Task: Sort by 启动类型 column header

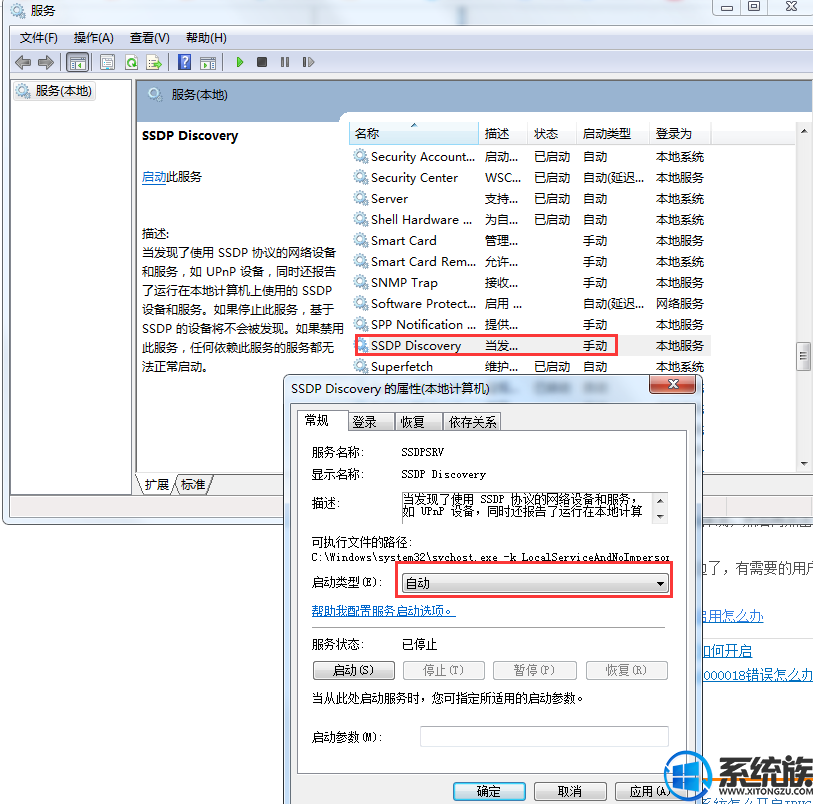Action: tap(612, 133)
